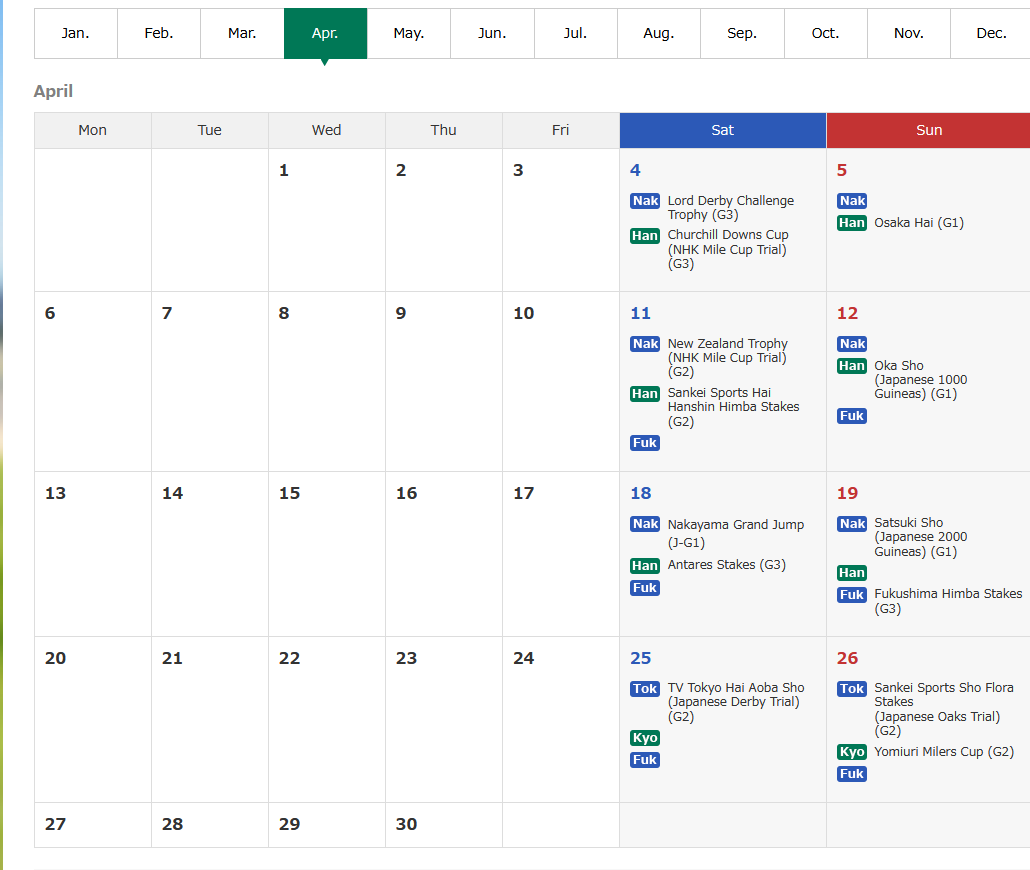The height and width of the screenshot is (870, 1030).
Task: Click Fuk badge on April 19
Action: [852, 595]
